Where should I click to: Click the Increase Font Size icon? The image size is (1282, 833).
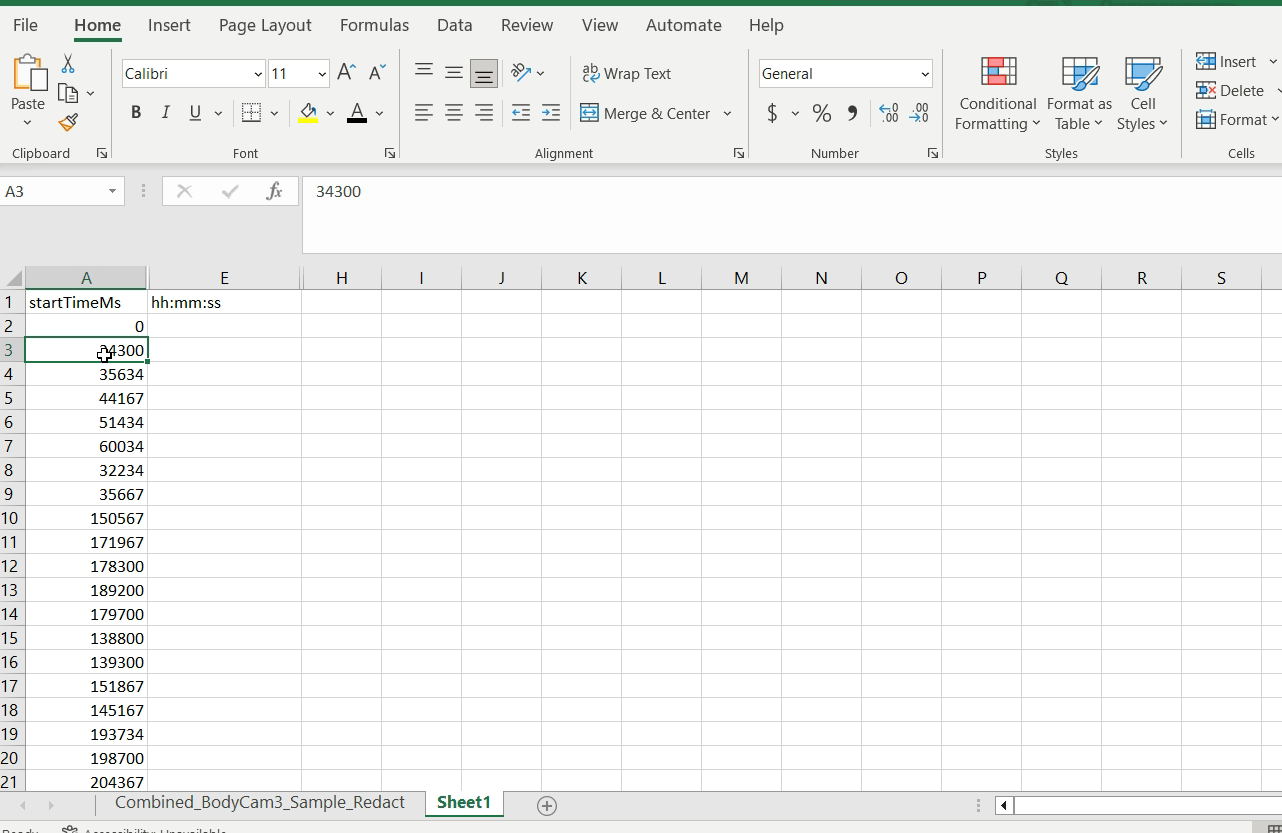click(x=346, y=73)
